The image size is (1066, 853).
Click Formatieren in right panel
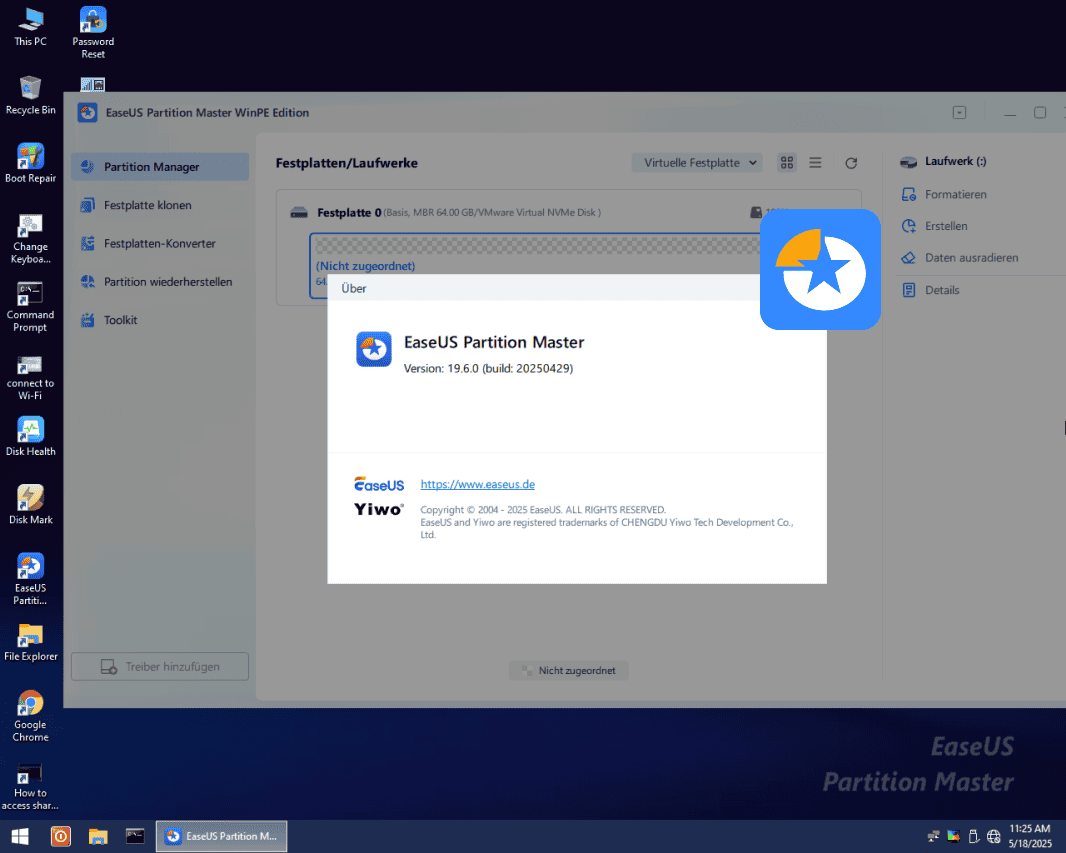pyautogui.click(x=944, y=194)
